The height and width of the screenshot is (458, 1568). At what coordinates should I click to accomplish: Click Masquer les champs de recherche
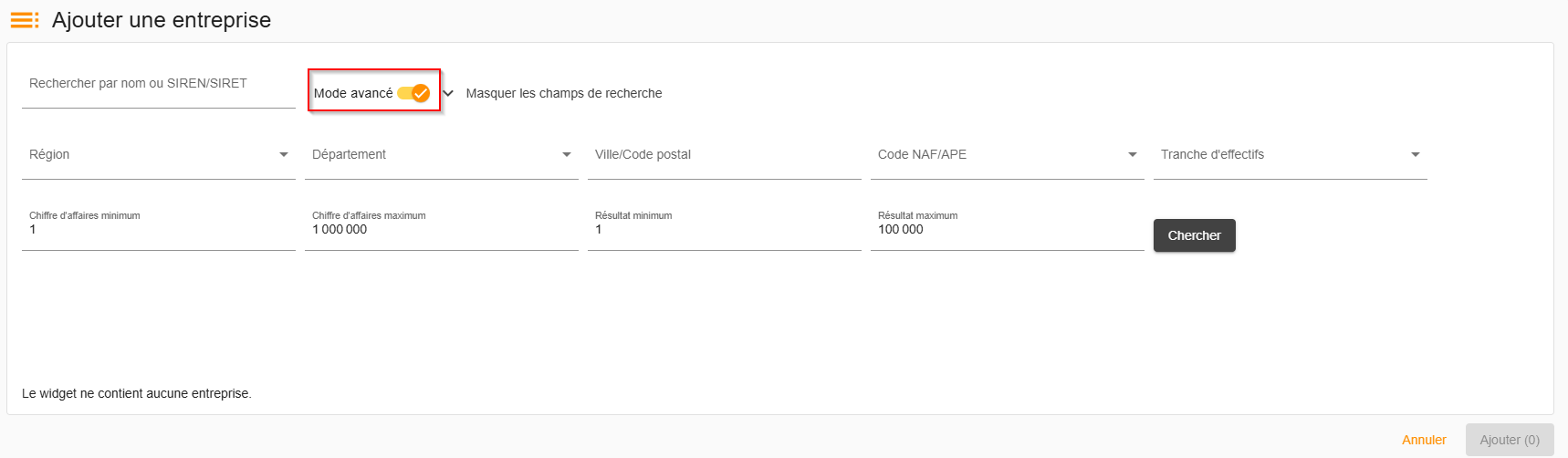[564, 93]
